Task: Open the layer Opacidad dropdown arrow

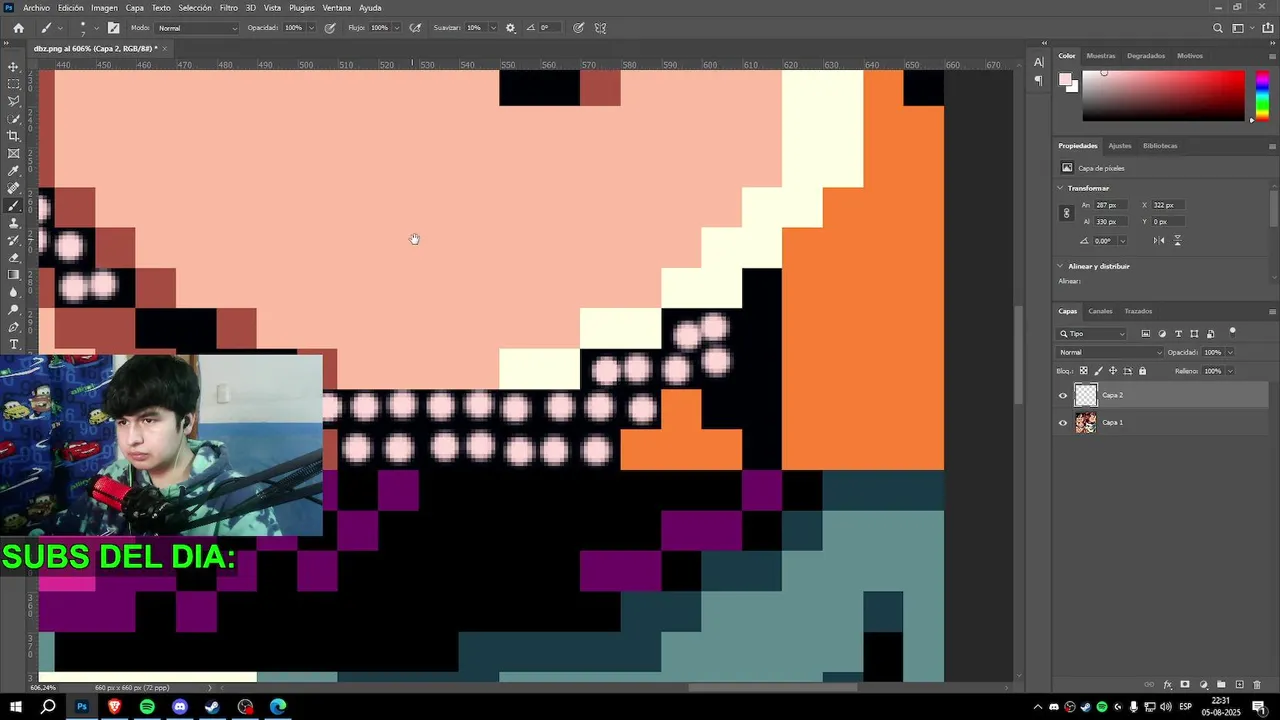Action: point(1230,352)
